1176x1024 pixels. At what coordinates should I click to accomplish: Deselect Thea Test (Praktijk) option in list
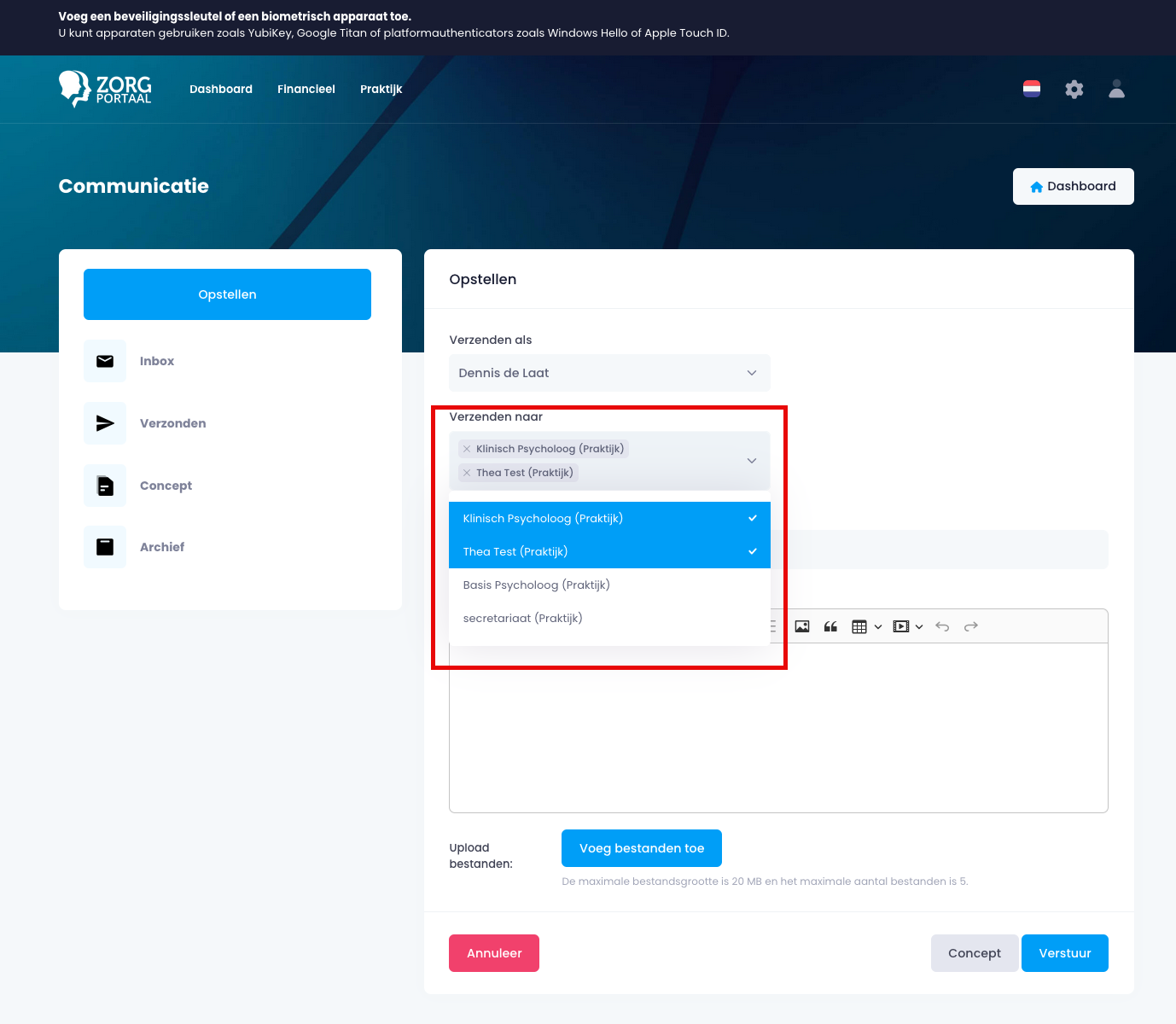pos(609,551)
